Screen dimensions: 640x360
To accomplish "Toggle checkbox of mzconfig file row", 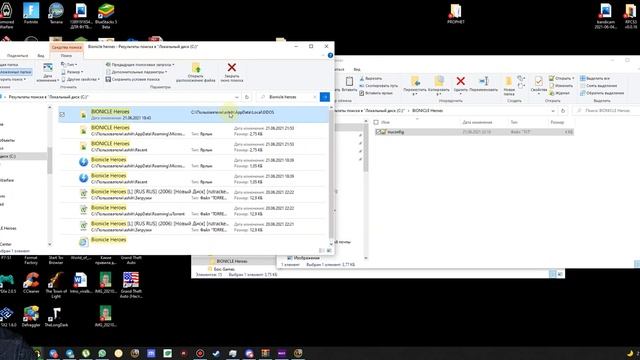I will [378, 132].
